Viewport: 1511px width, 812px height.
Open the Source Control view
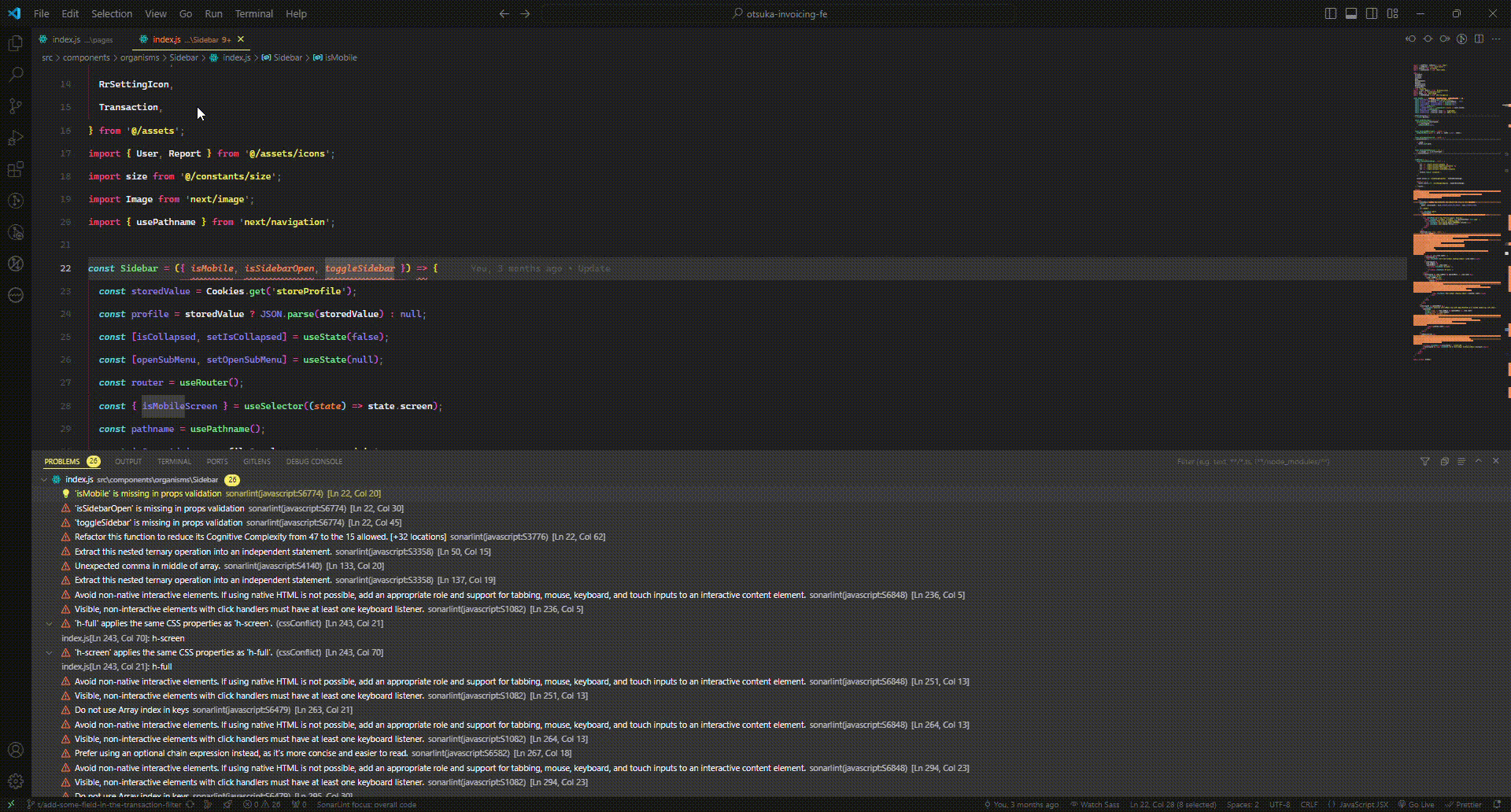(15, 106)
